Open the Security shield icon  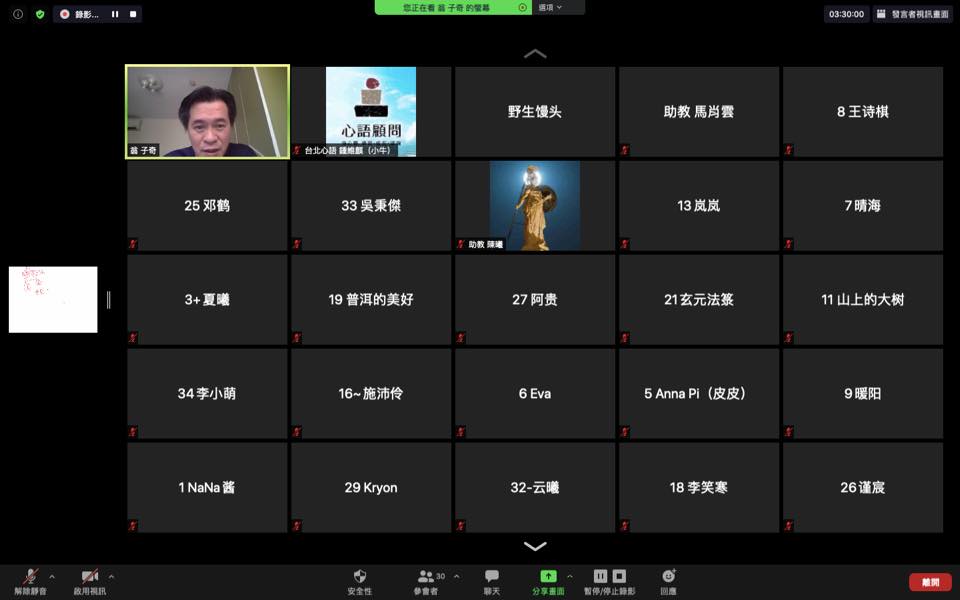pos(360,577)
